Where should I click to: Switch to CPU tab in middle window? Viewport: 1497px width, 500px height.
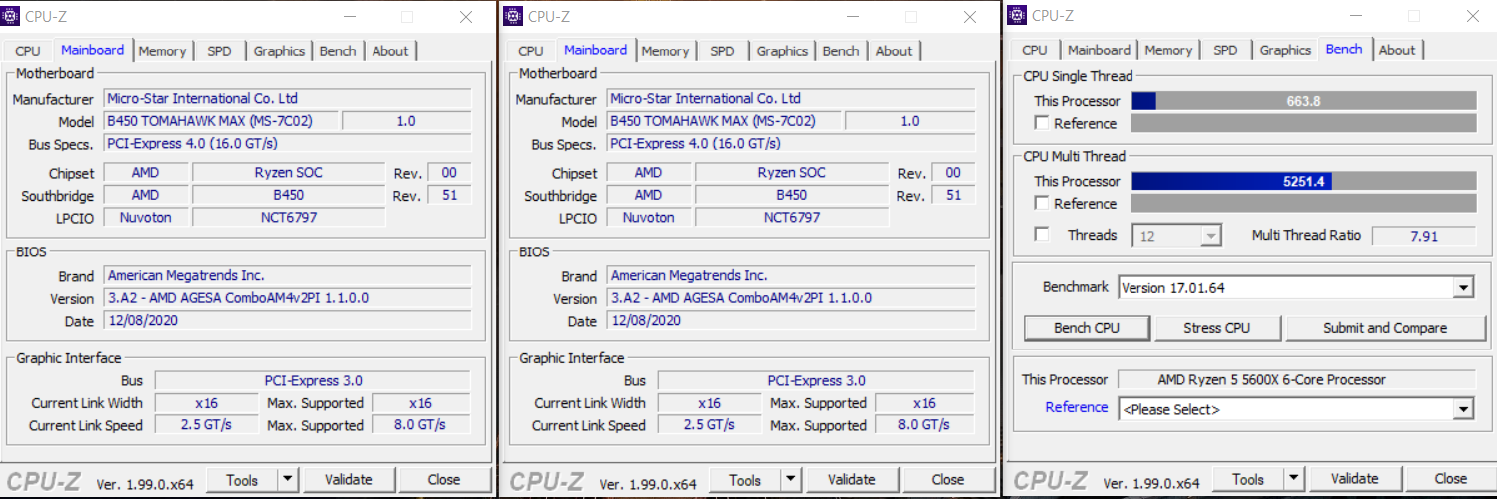[531, 51]
